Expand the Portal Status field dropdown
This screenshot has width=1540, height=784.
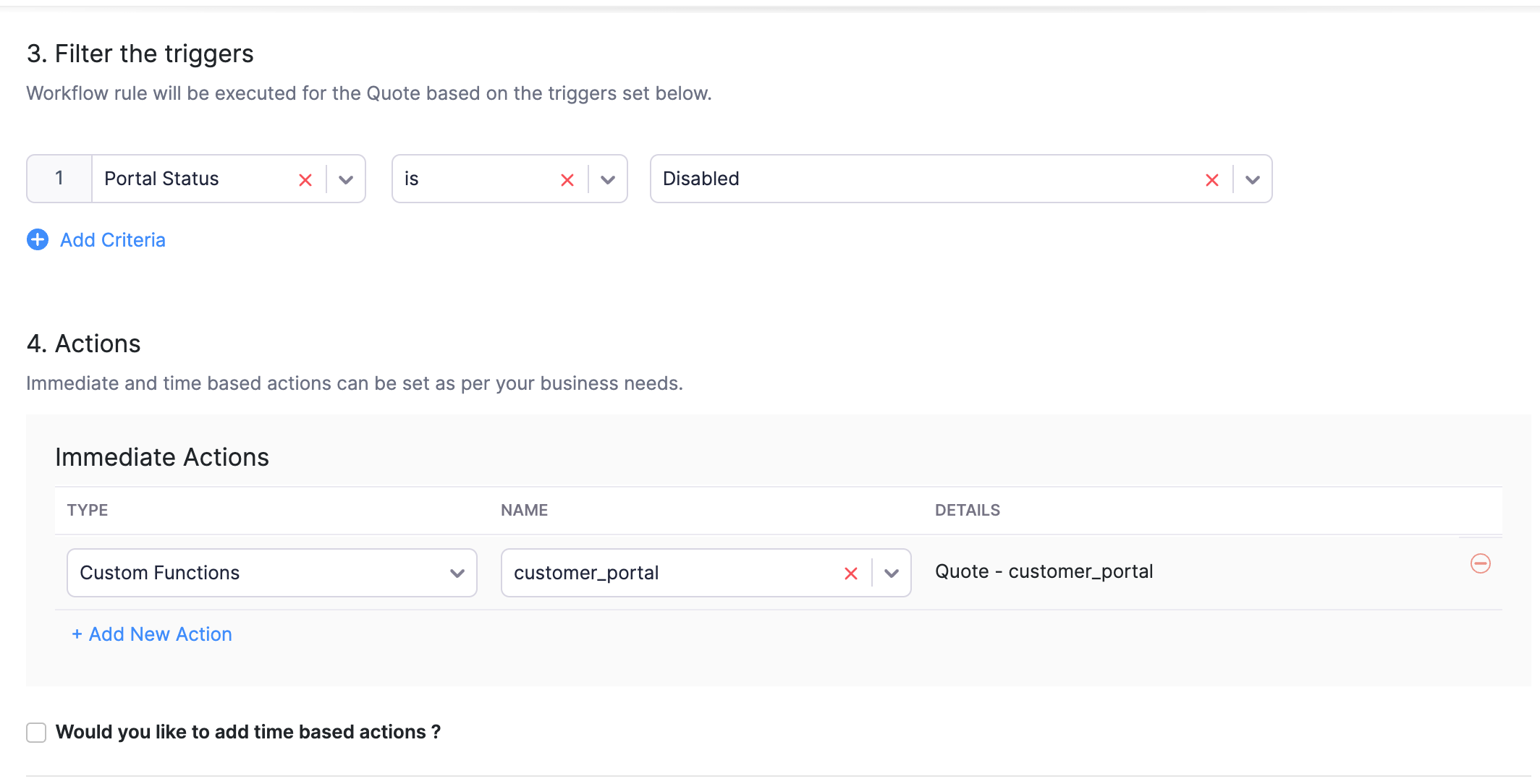point(346,180)
